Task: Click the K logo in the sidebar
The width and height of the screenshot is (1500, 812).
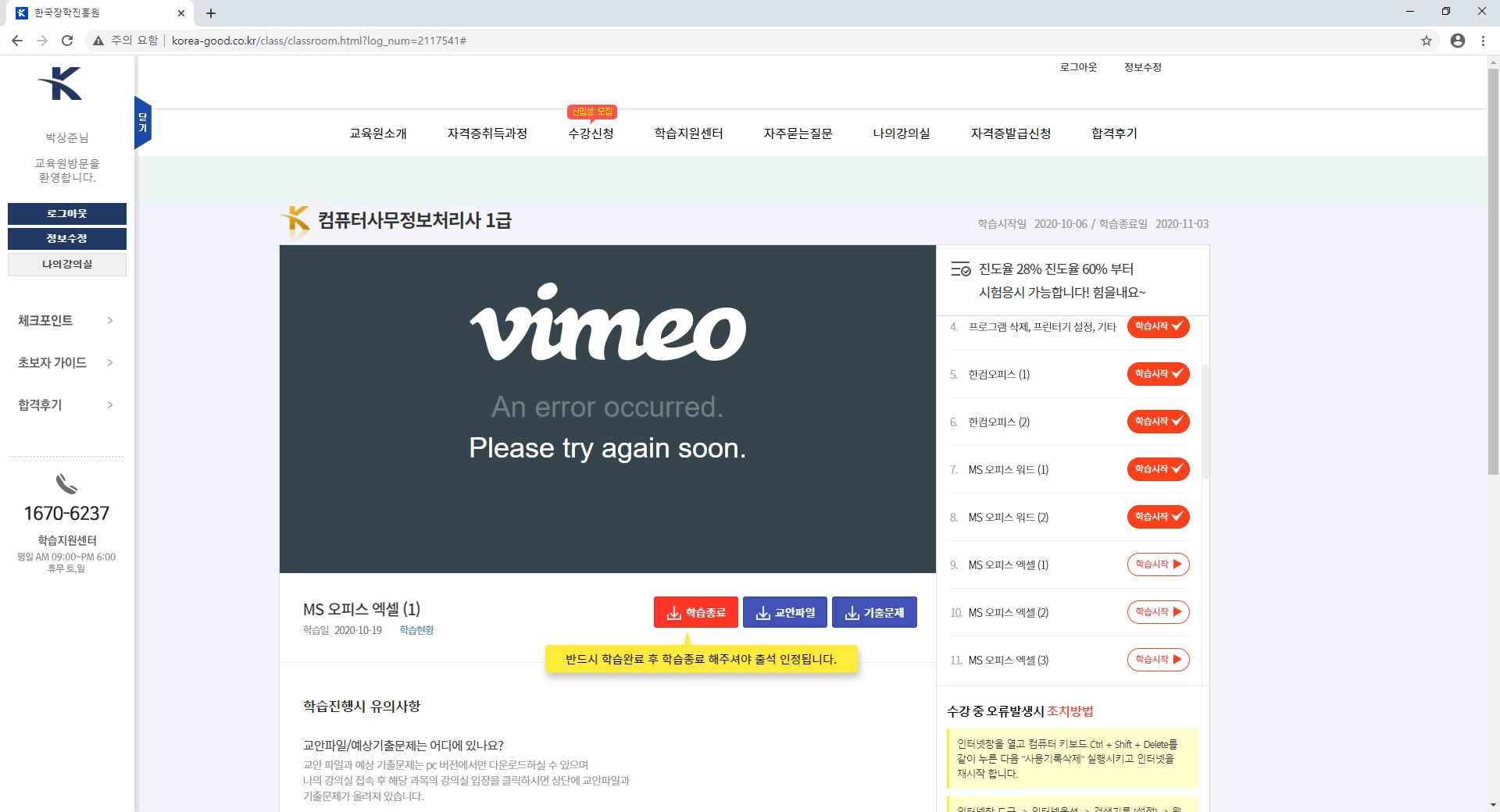Action: click(x=60, y=84)
